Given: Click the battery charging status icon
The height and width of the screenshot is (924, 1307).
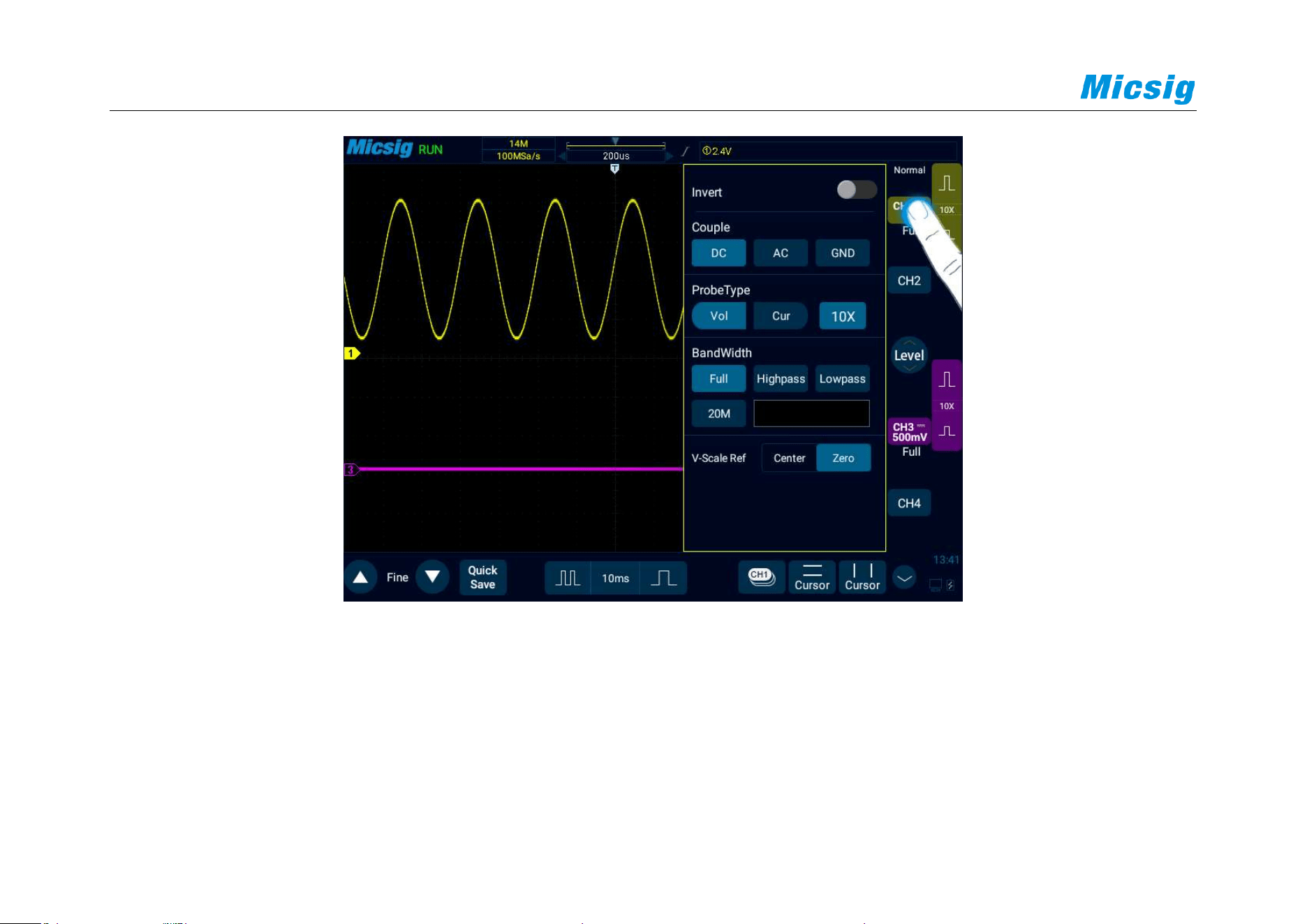Looking at the screenshot, I should tap(950, 585).
